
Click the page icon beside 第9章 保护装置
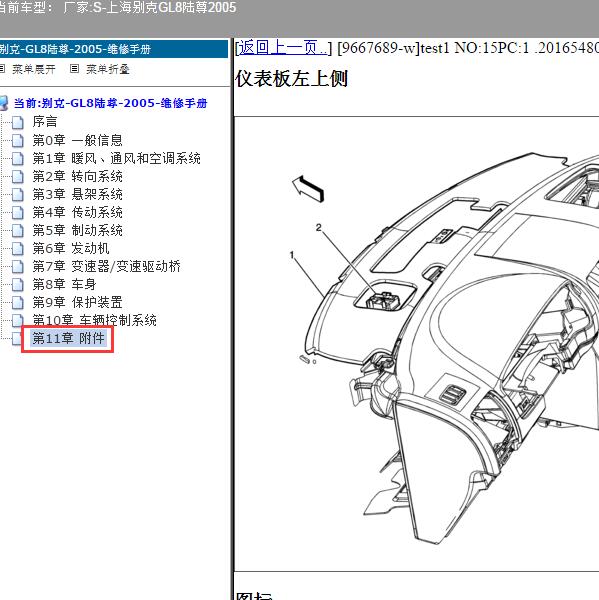point(18,302)
